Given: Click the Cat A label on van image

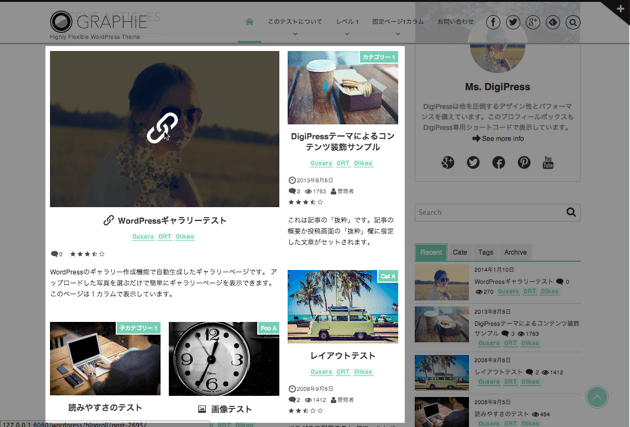Looking at the screenshot, I should (x=388, y=276).
